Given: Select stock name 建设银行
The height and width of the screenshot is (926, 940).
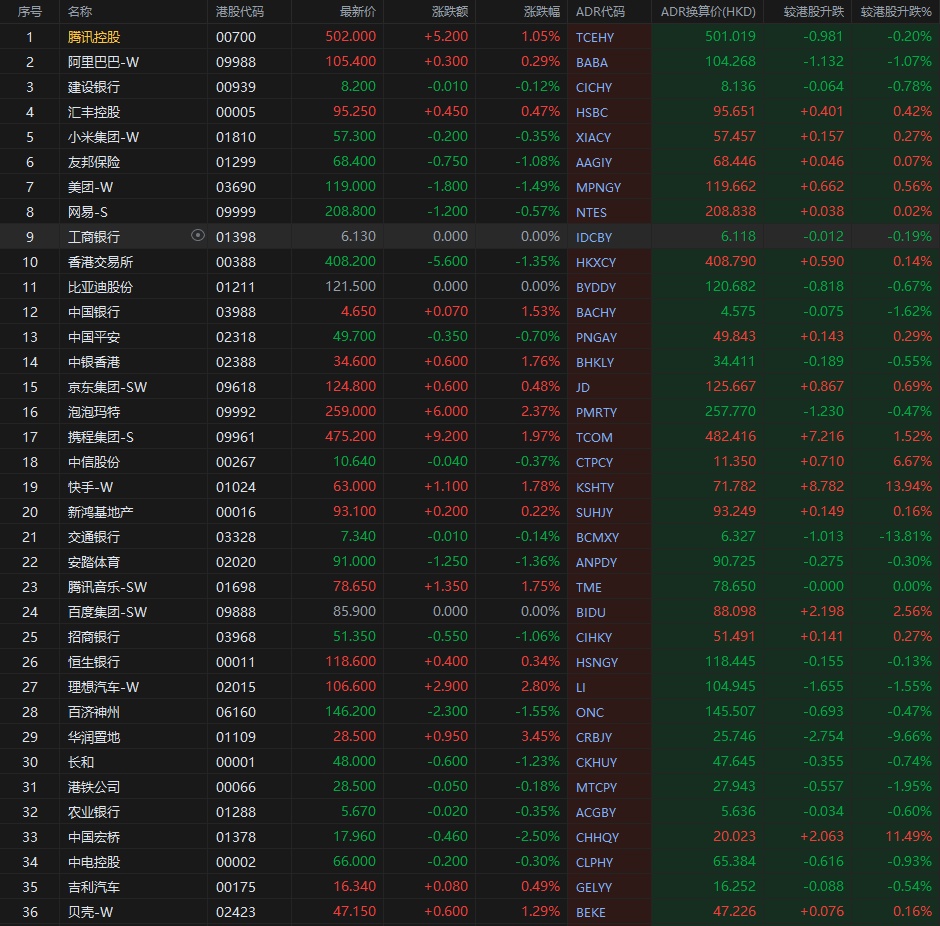Looking at the screenshot, I should [x=94, y=88].
